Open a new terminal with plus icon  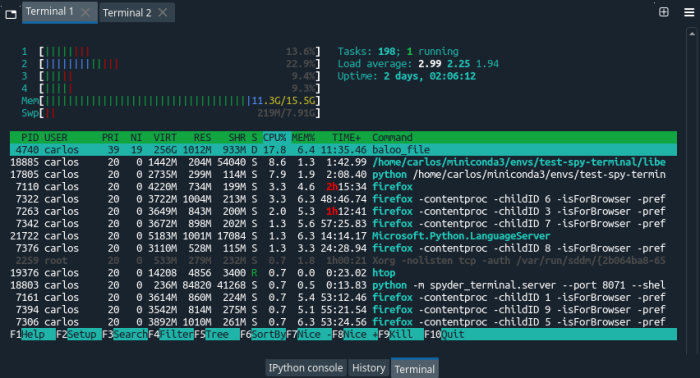664,12
